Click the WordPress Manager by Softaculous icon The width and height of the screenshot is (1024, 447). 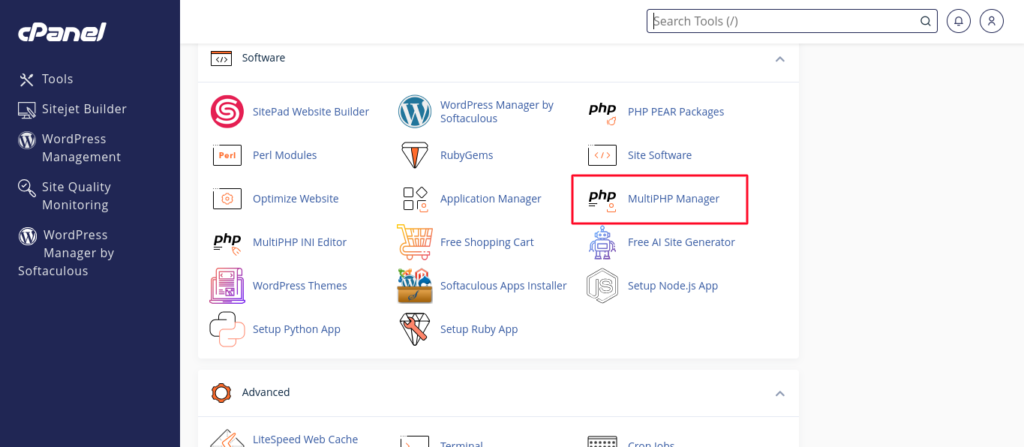(415, 112)
